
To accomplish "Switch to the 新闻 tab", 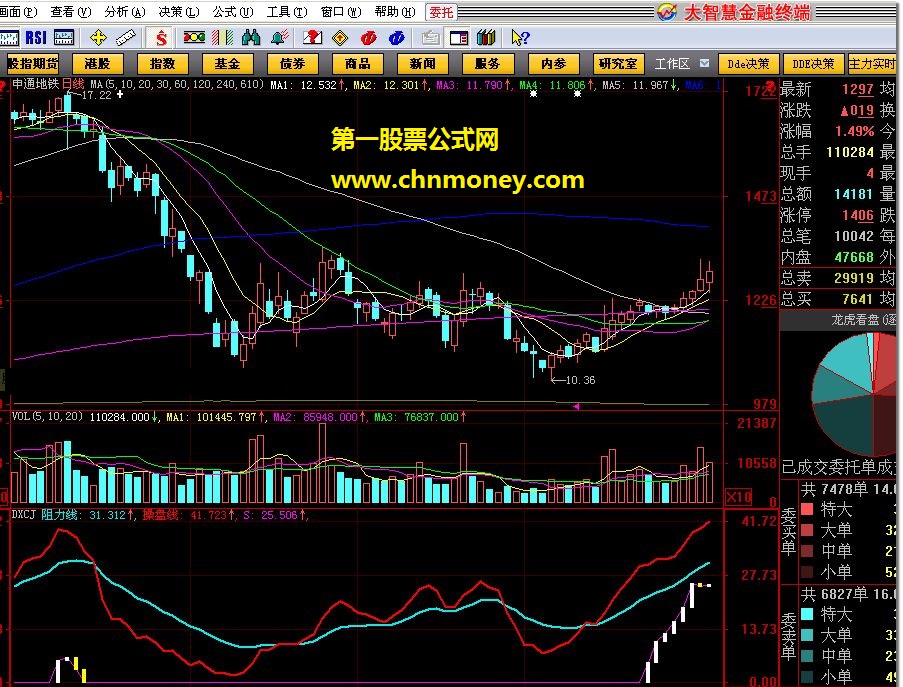I will coord(422,63).
